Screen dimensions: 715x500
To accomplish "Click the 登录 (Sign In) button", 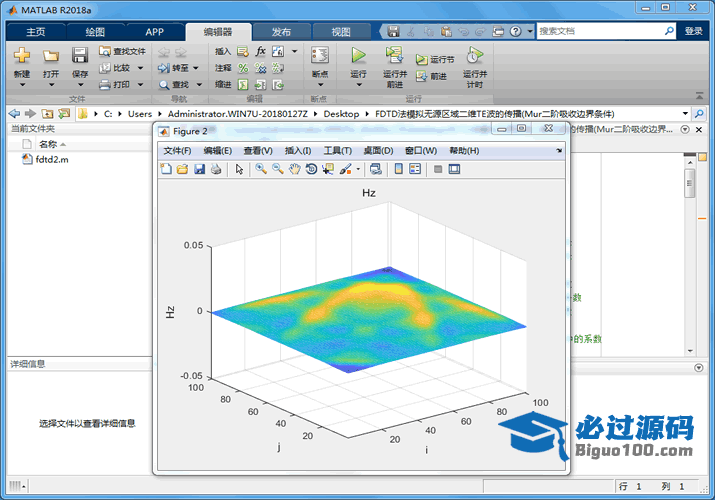I will point(693,31).
